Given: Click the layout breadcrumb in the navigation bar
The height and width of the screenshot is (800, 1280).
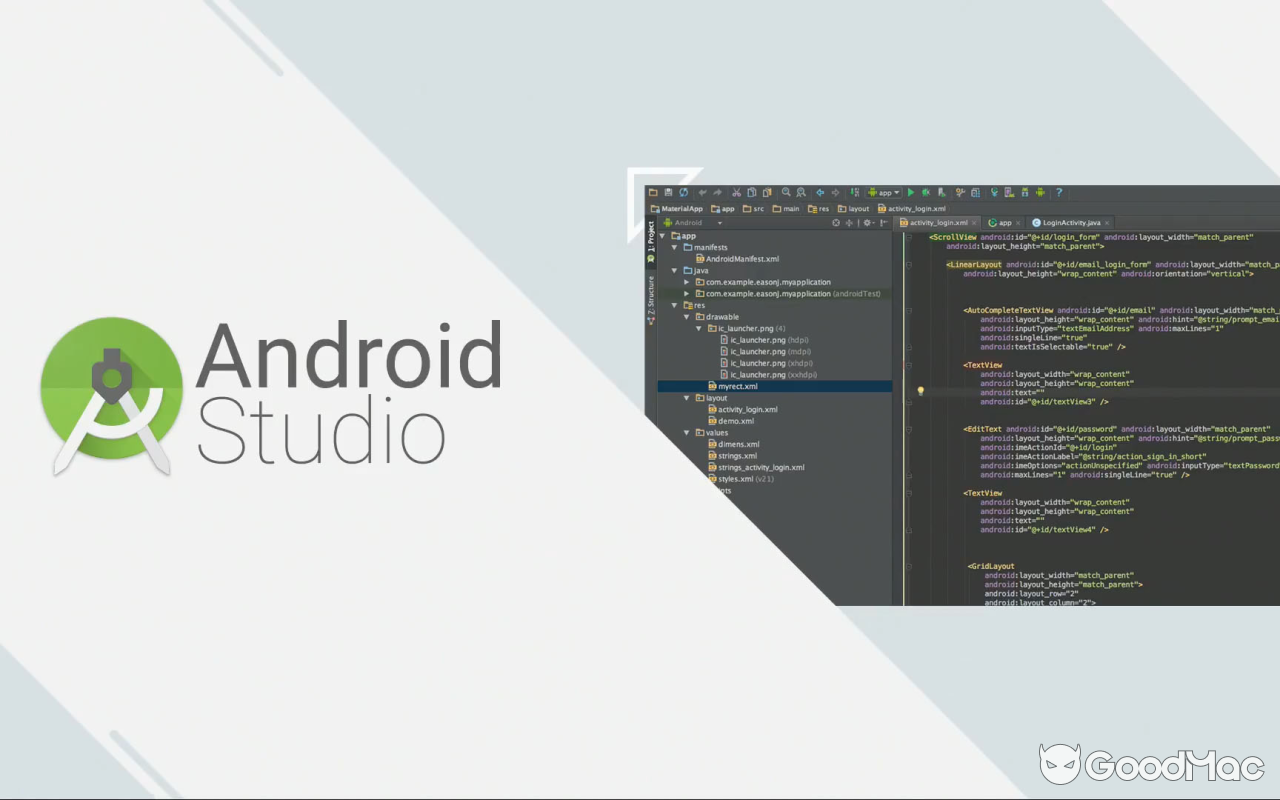Looking at the screenshot, I should coord(855,208).
